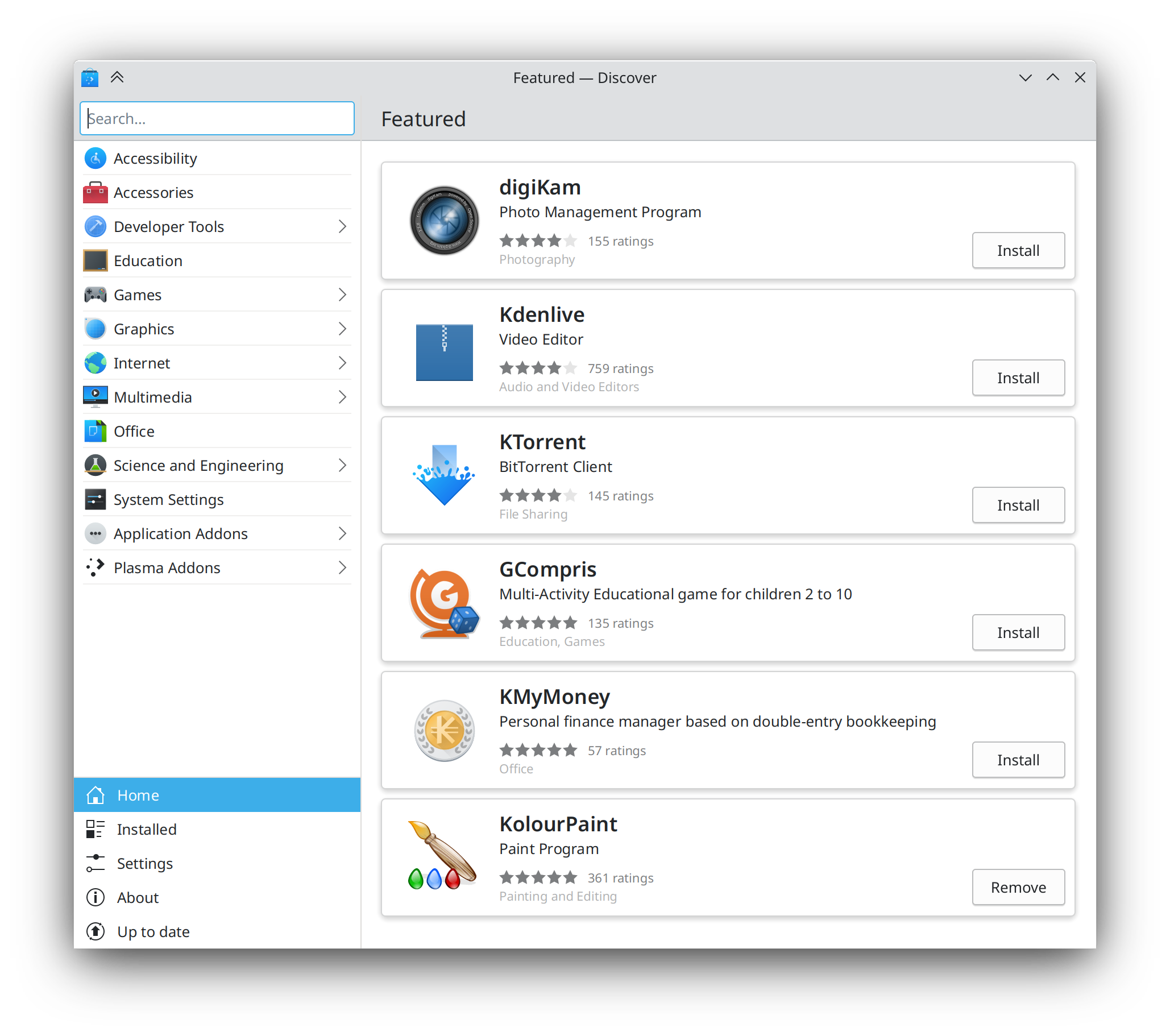Remove the KolourPaint paint program
1170x1036 pixels.
click(1018, 887)
